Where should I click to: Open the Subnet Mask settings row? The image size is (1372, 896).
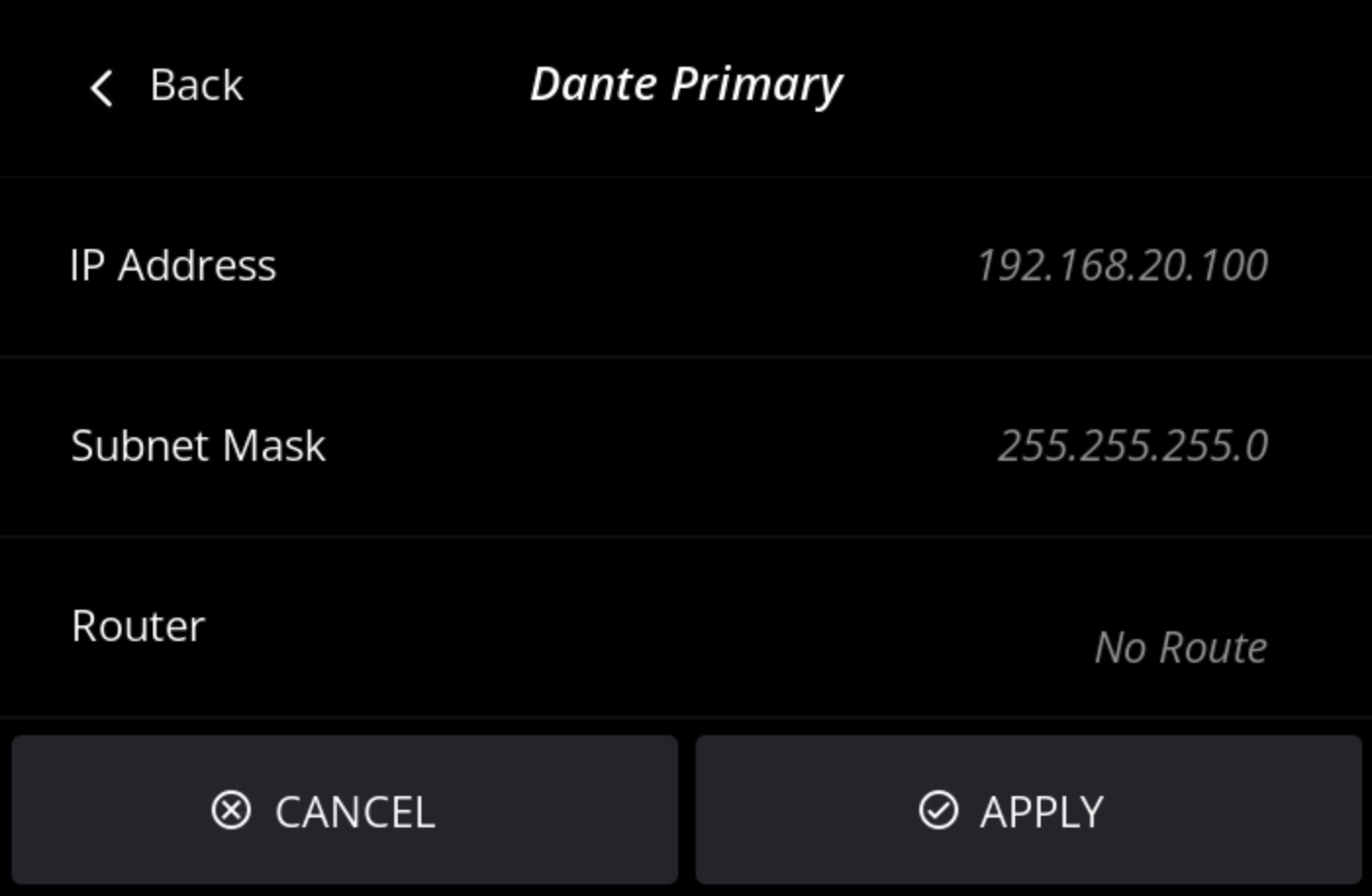click(x=686, y=447)
